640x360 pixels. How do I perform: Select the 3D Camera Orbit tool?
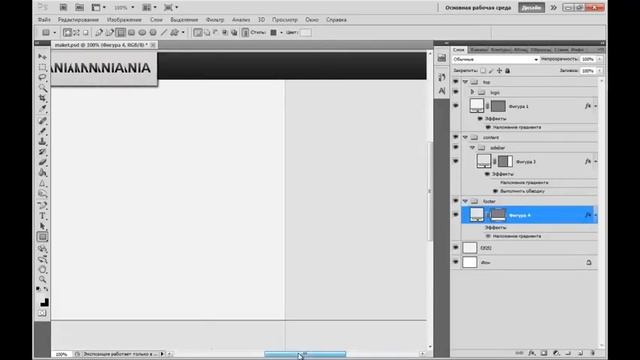pos(42,259)
